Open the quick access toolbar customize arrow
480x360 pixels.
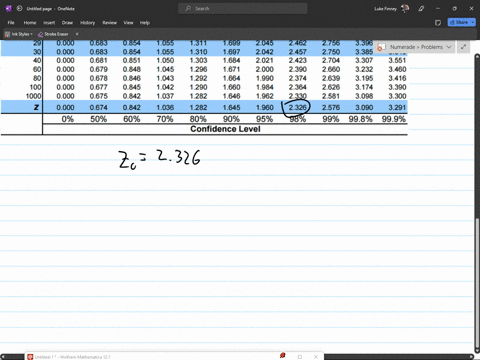tap(77, 34)
